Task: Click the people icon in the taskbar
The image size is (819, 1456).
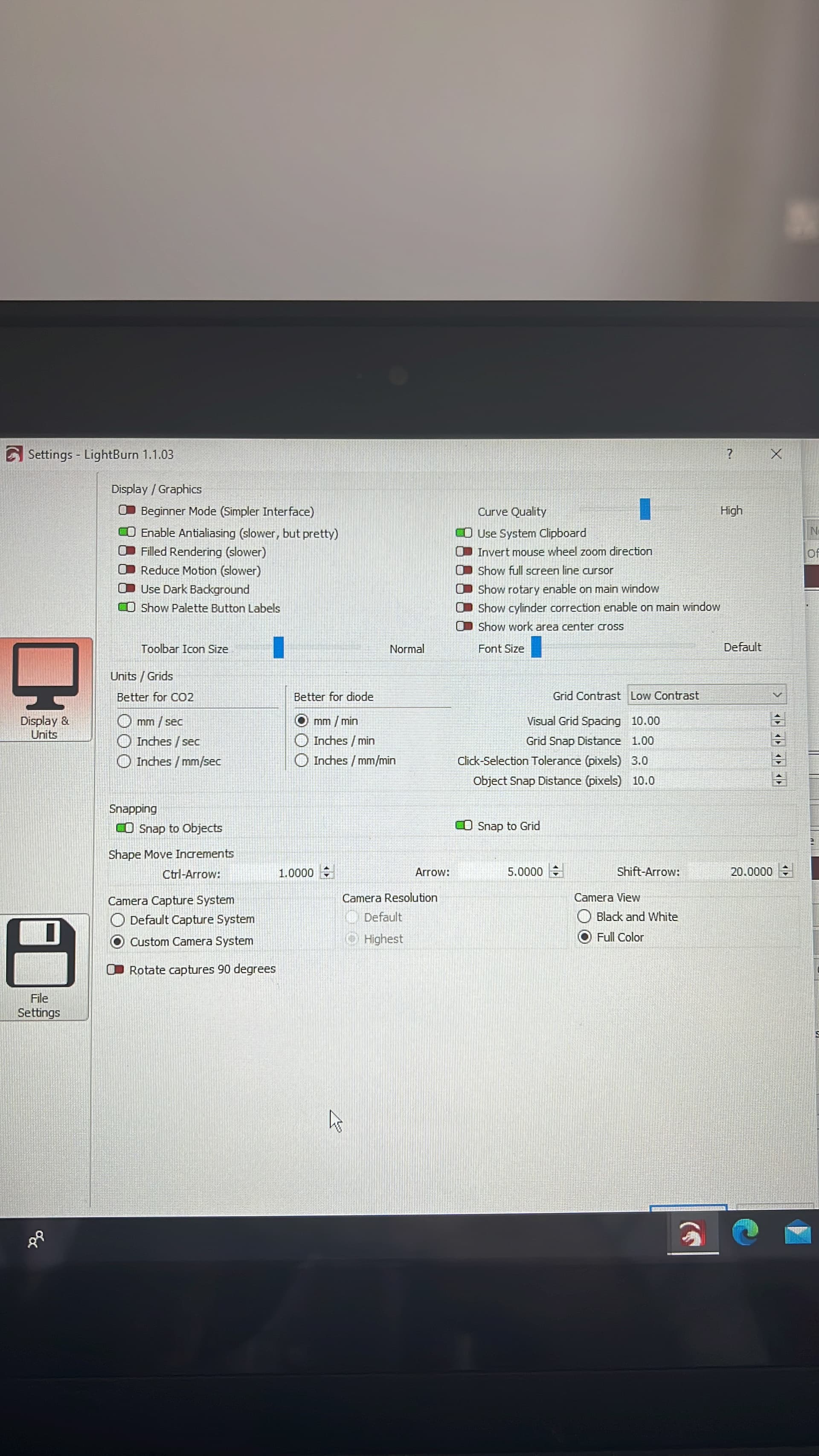Action: click(35, 1239)
